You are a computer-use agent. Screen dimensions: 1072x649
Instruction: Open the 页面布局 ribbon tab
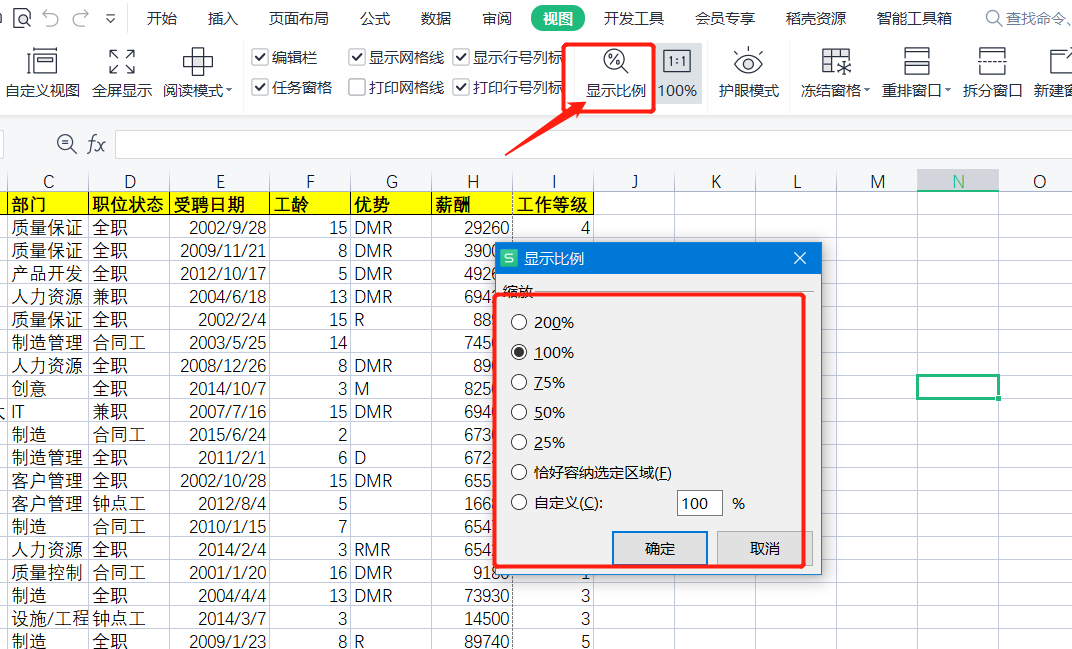pyautogui.click(x=299, y=18)
